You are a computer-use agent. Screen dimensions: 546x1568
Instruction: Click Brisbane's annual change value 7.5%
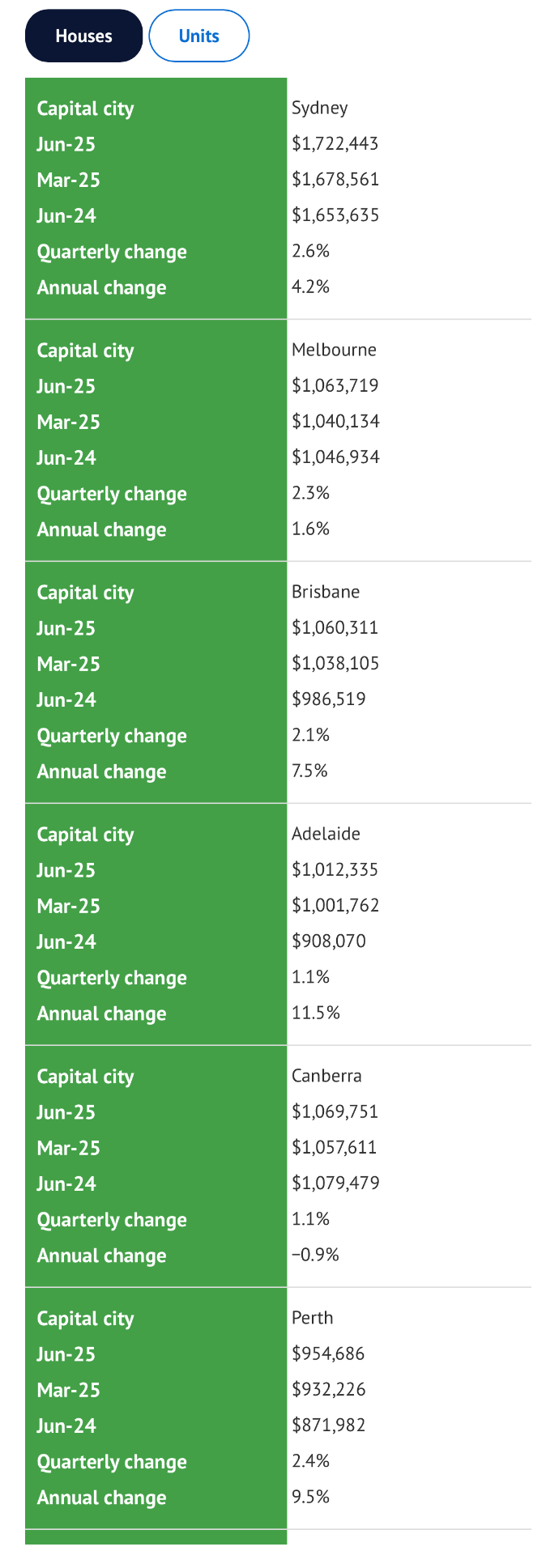[x=310, y=771]
